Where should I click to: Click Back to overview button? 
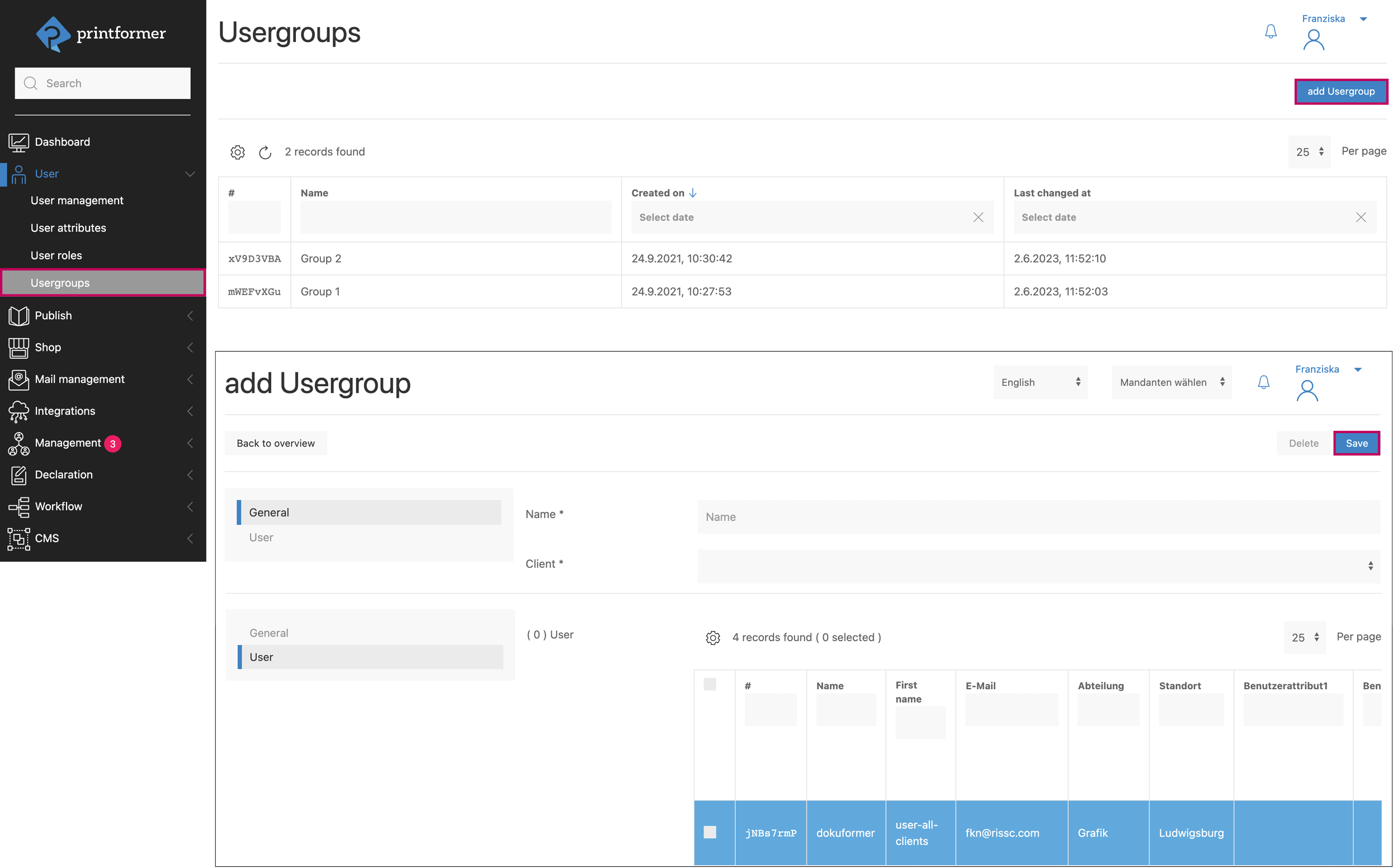pyautogui.click(x=276, y=443)
